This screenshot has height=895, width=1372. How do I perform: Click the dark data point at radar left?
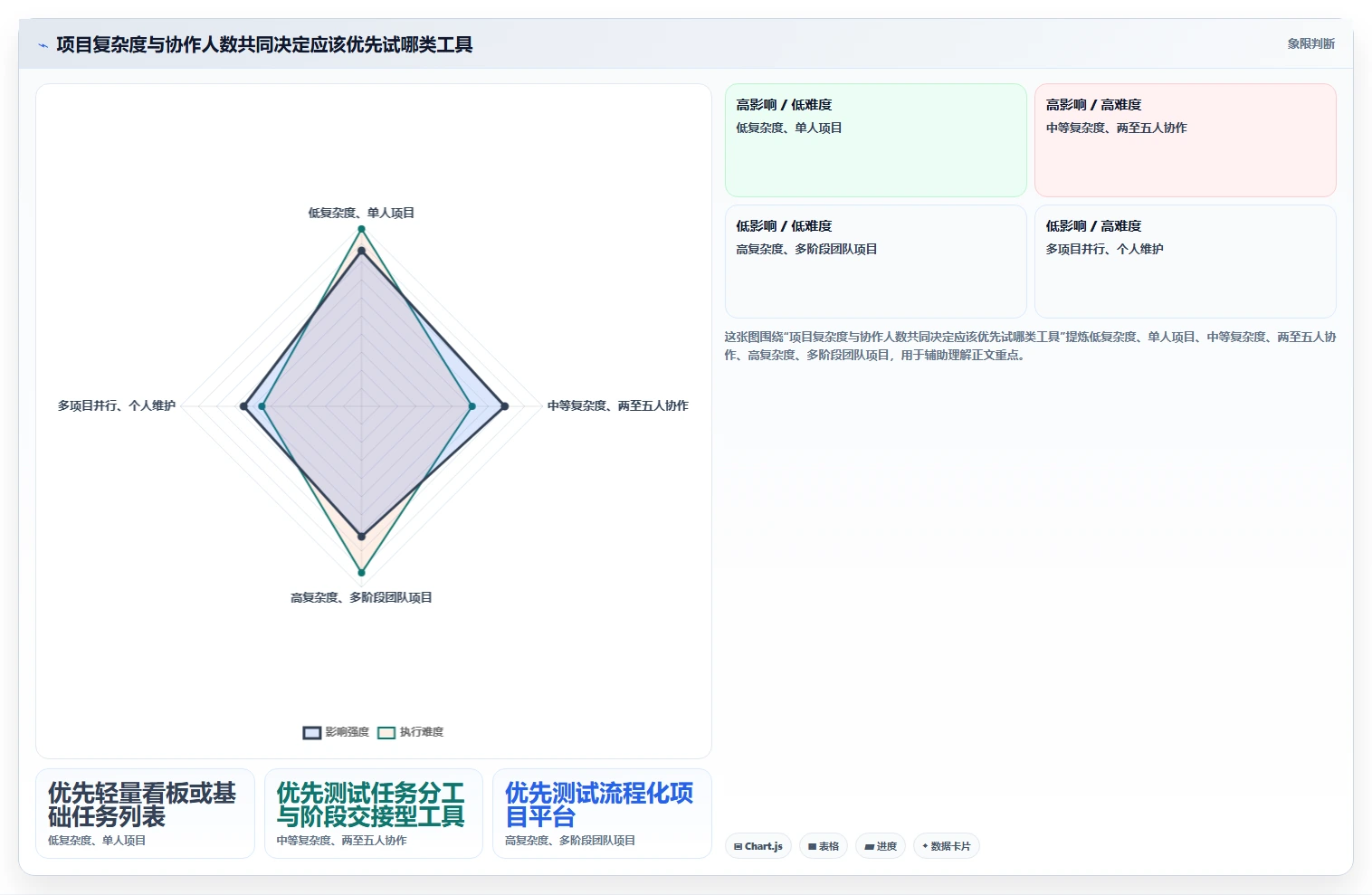pyautogui.click(x=243, y=406)
